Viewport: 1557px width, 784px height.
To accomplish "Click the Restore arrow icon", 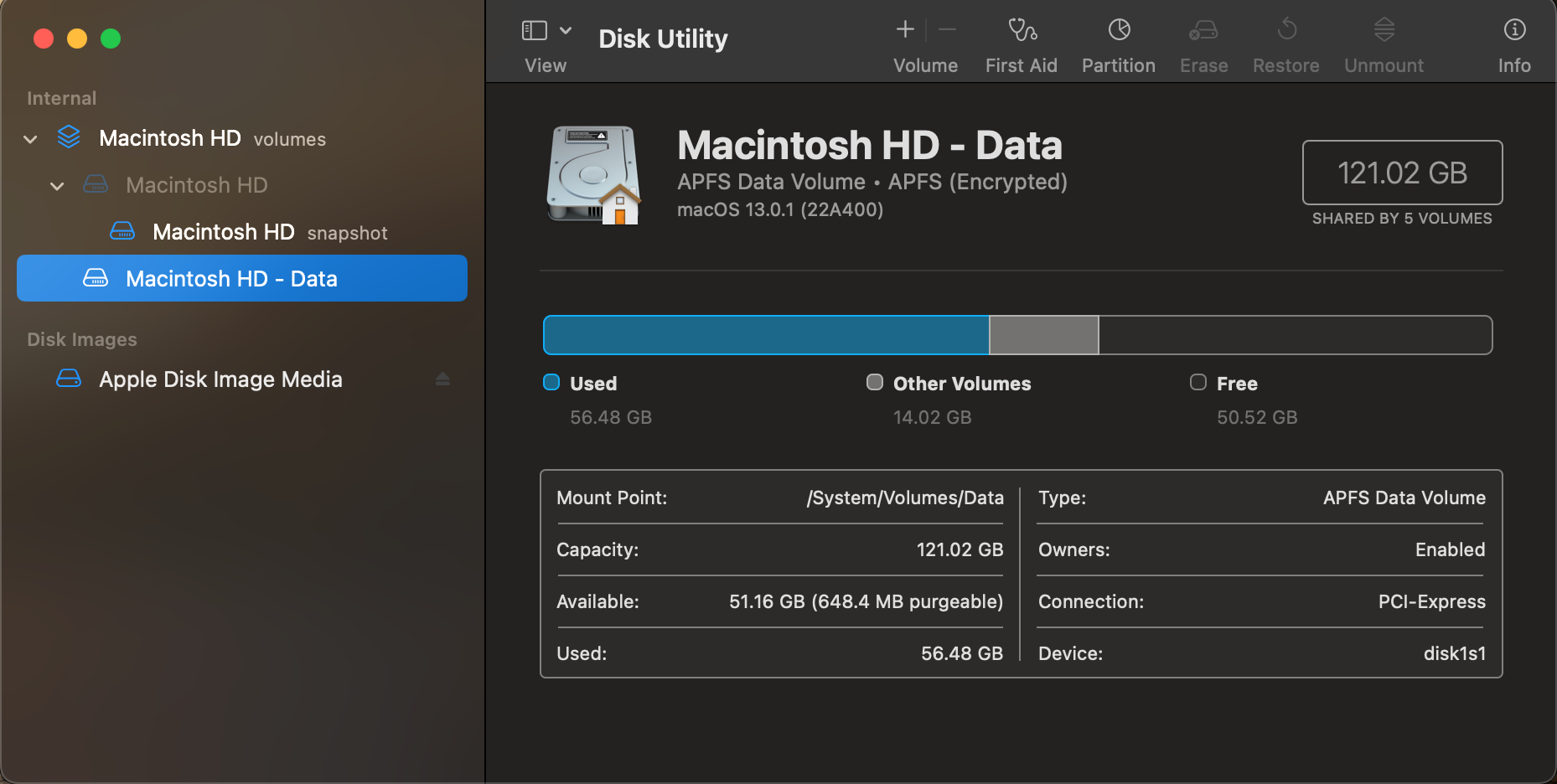I will [1286, 30].
